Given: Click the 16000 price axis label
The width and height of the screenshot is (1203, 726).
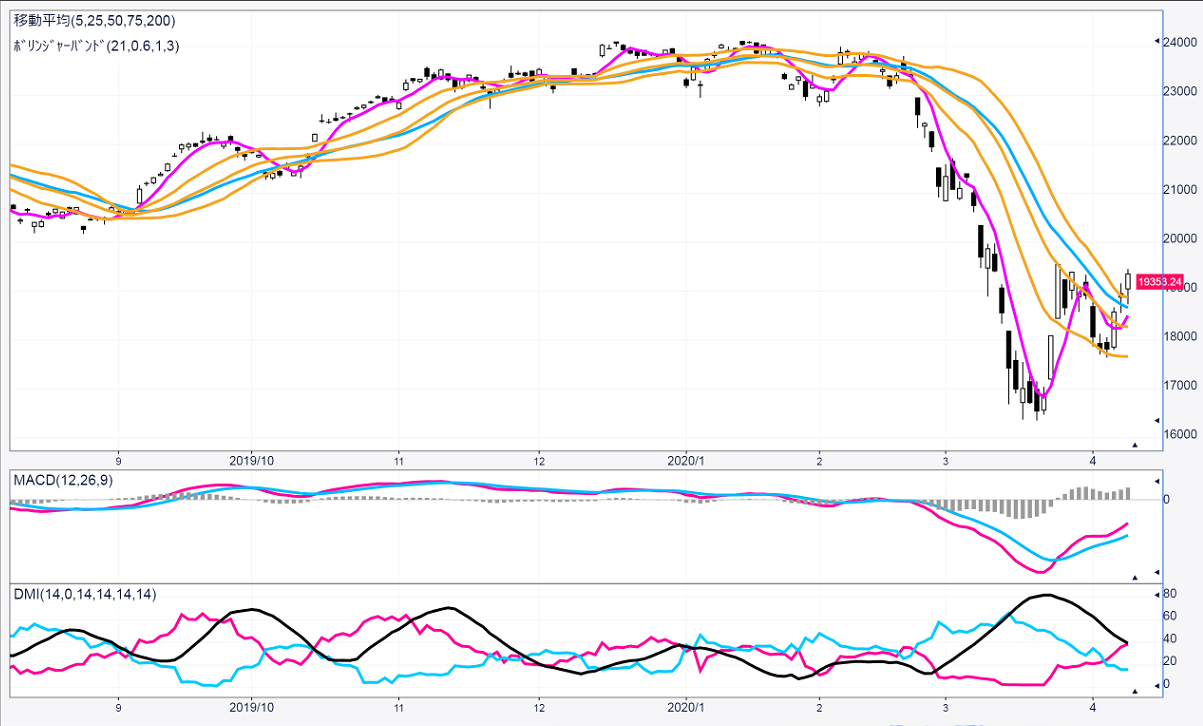Looking at the screenshot, I should (1182, 434).
